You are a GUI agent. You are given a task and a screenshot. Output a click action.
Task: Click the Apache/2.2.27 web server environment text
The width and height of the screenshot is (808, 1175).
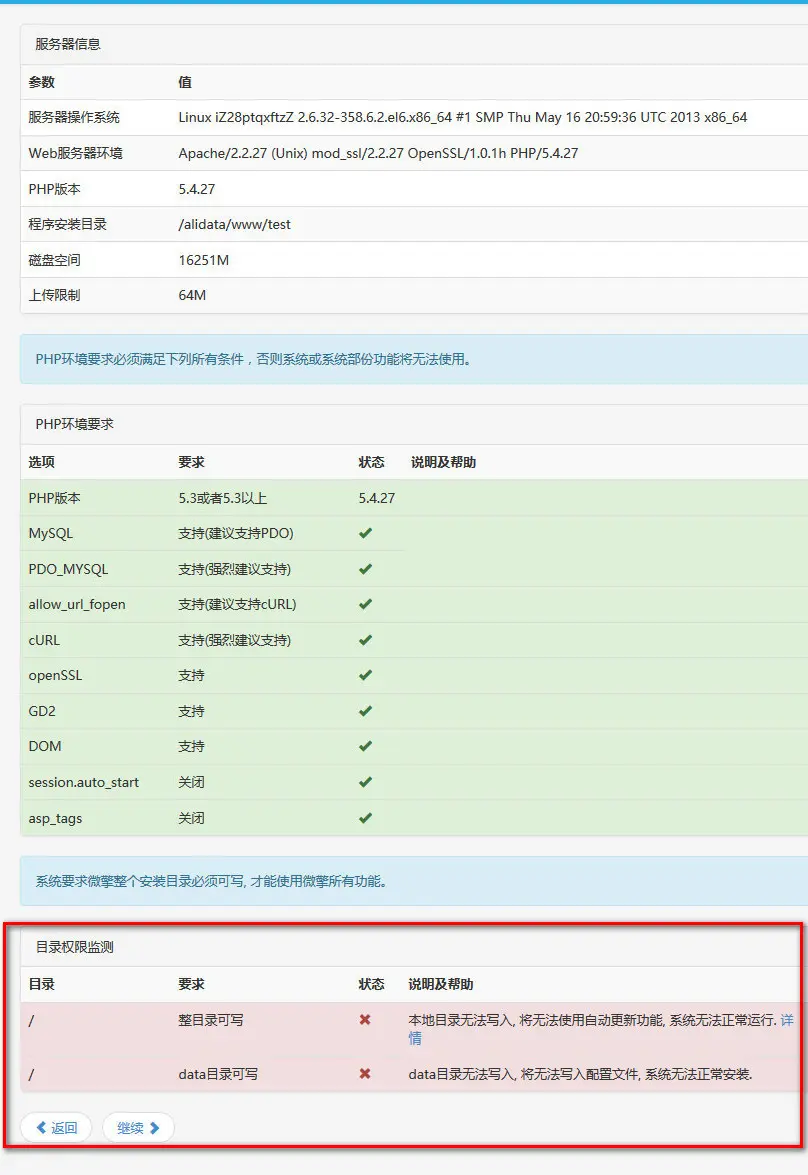379,153
